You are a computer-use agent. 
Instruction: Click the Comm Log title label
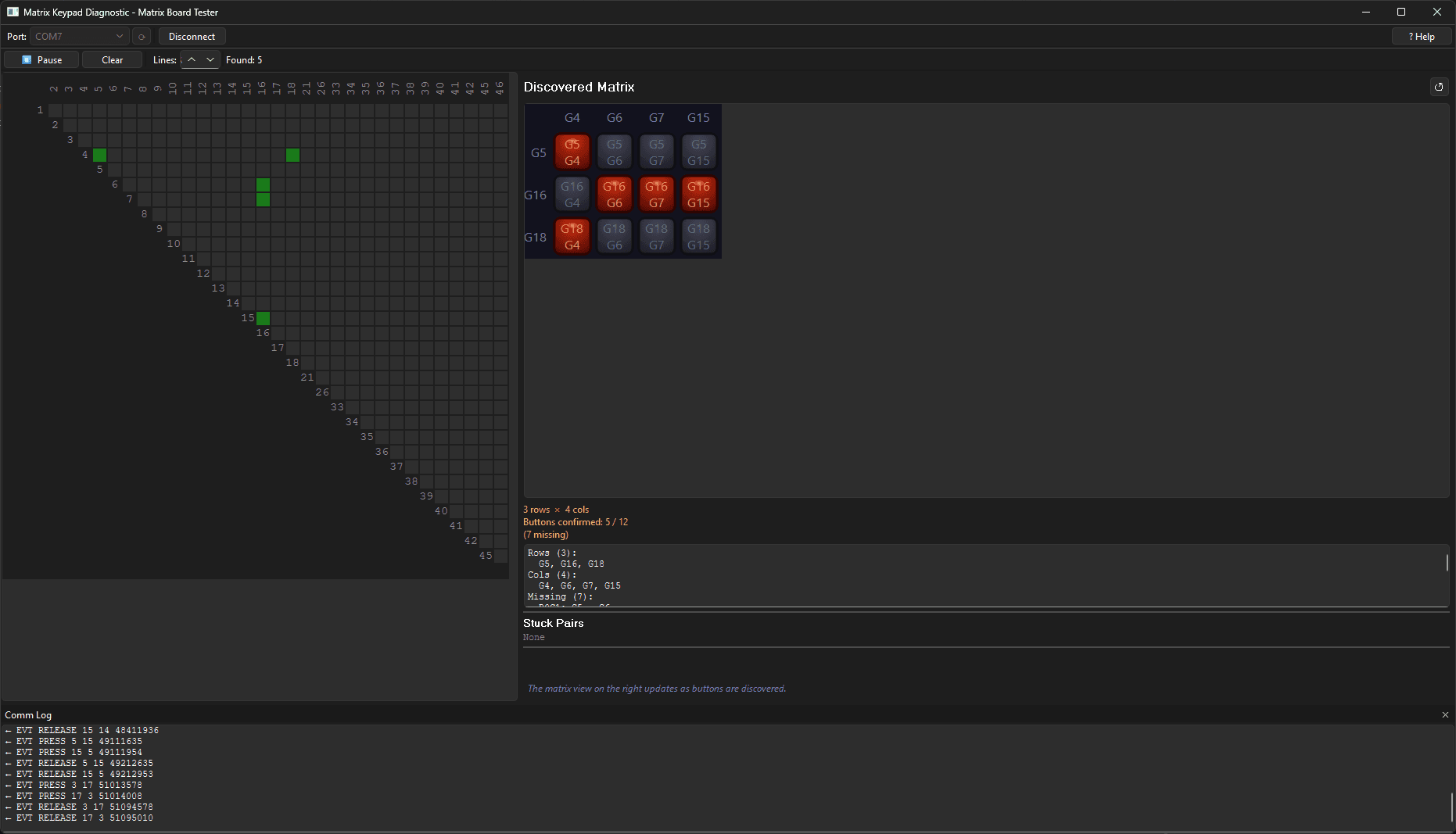pyautogui.click(x=28, y=715)
